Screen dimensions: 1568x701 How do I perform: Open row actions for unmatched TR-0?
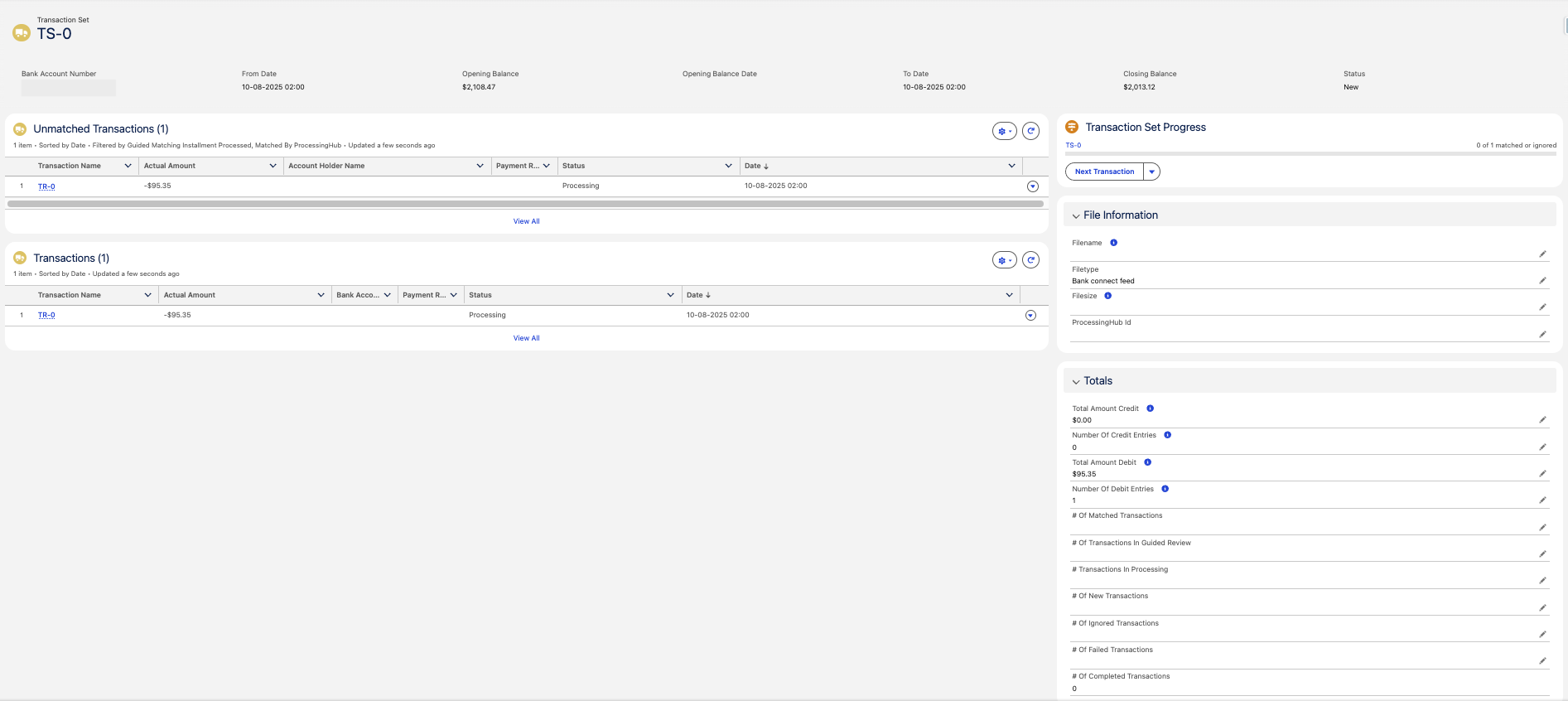coord(1032,186)
